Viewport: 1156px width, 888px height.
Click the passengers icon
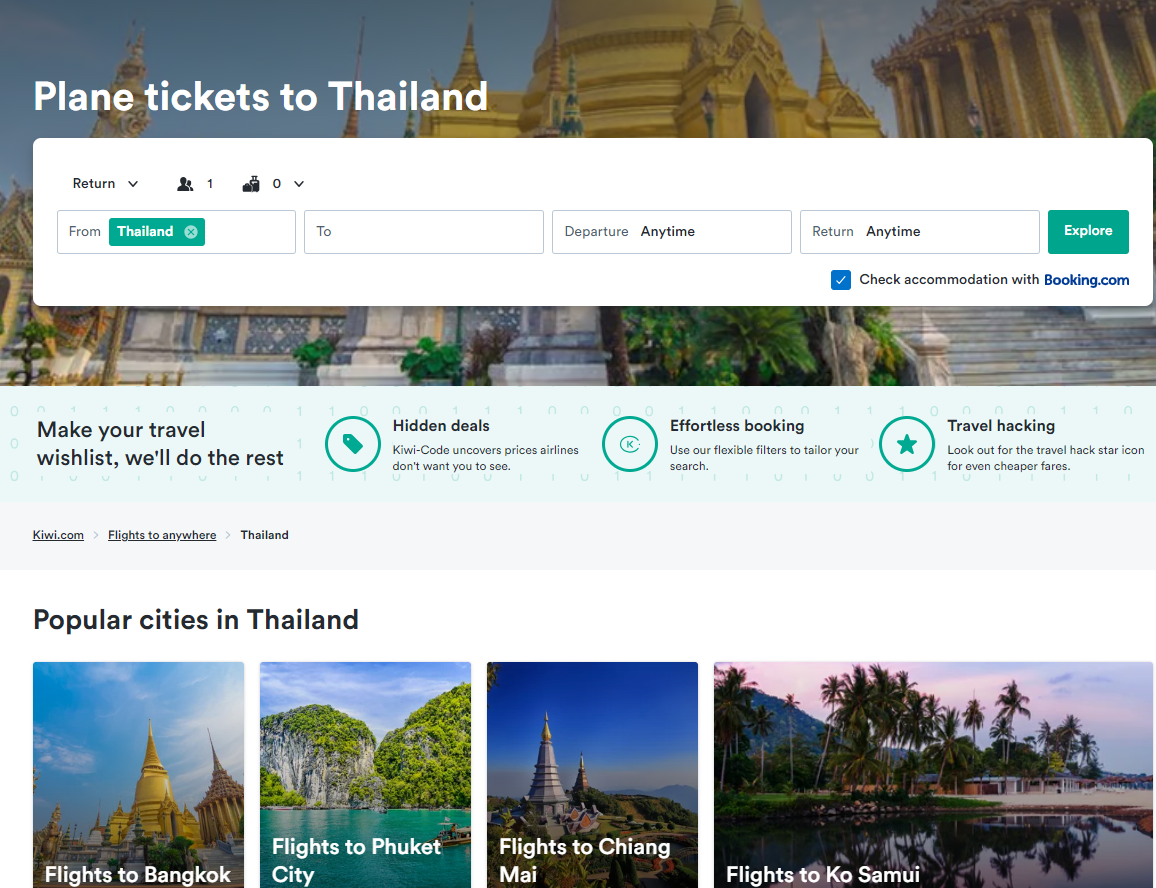(185, 184)
